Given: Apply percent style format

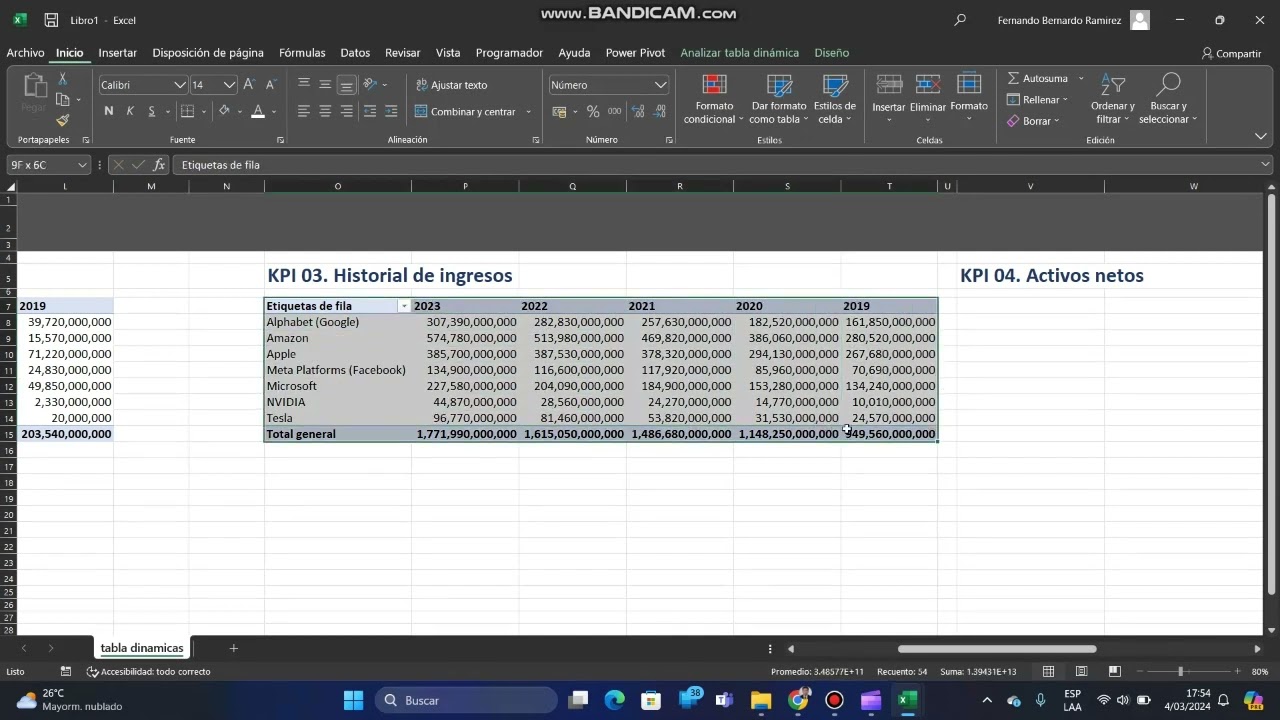Looking at the screenshot, I should pos(593,111).
